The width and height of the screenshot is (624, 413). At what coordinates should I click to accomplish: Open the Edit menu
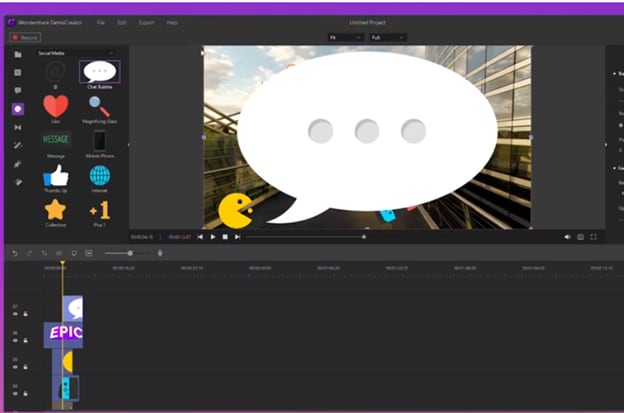[122, 23]
